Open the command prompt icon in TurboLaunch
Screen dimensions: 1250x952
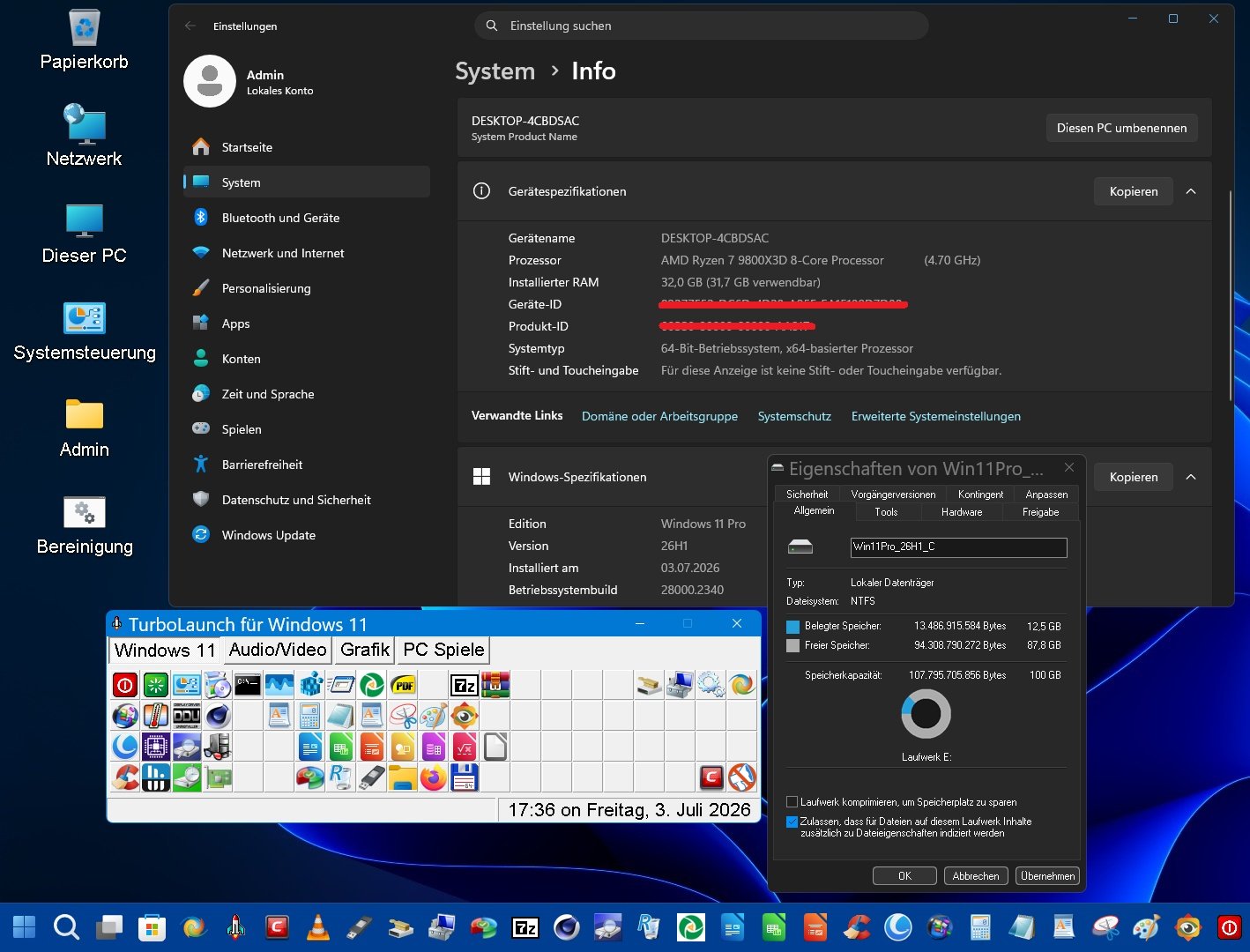click(249, 685)
